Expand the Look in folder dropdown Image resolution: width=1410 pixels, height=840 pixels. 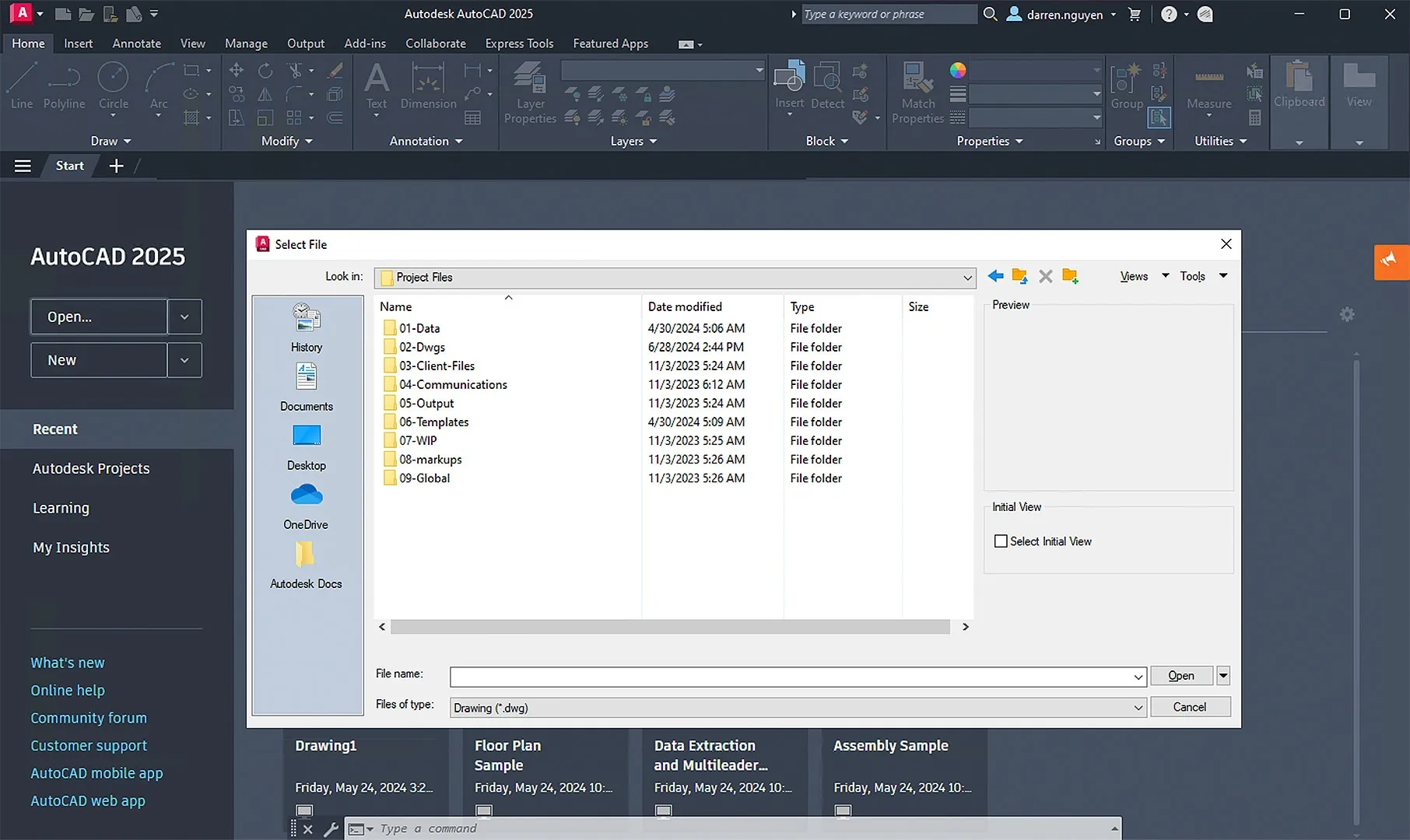coord(967,277)
